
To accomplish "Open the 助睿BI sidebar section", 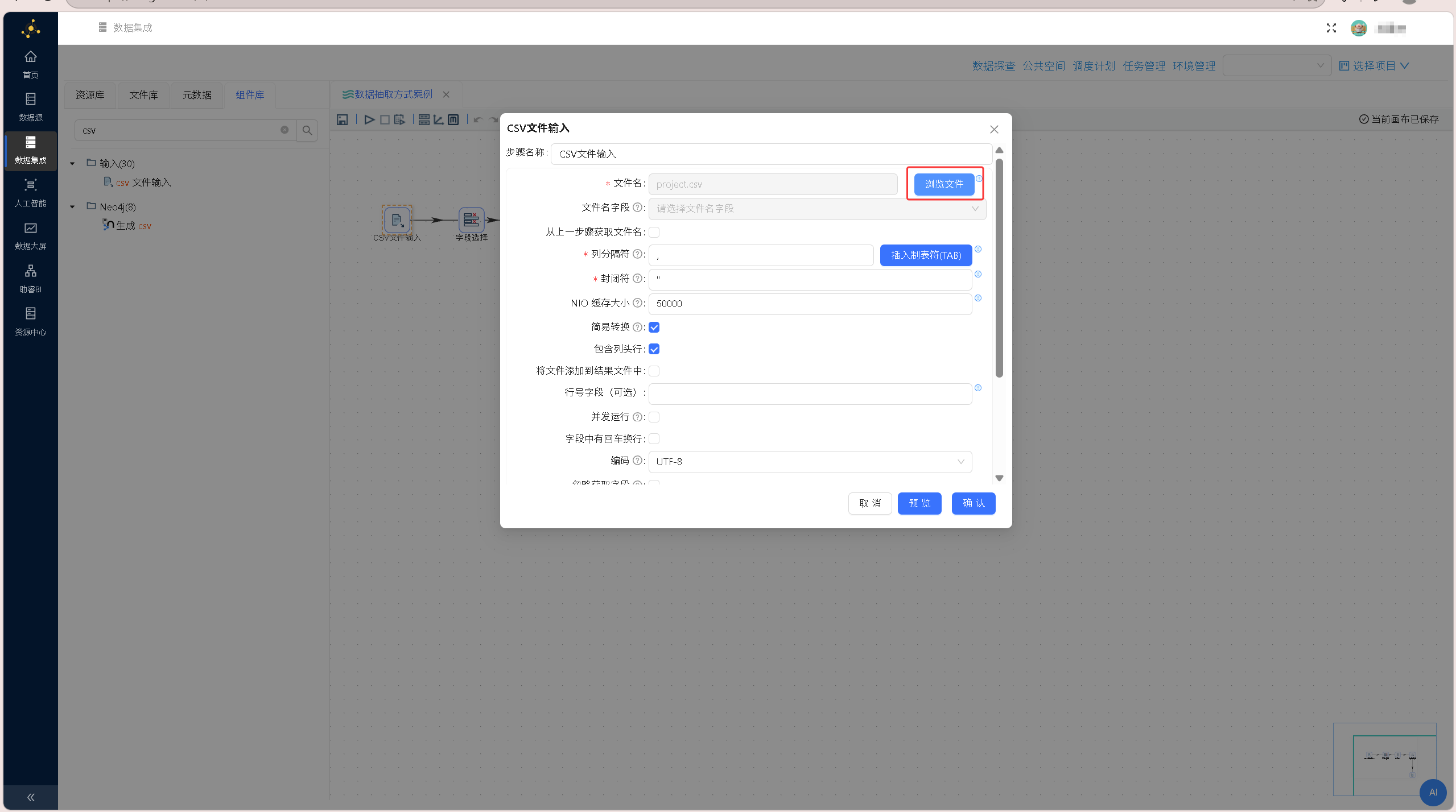I will pyautogui.click(x=31, y=279).
